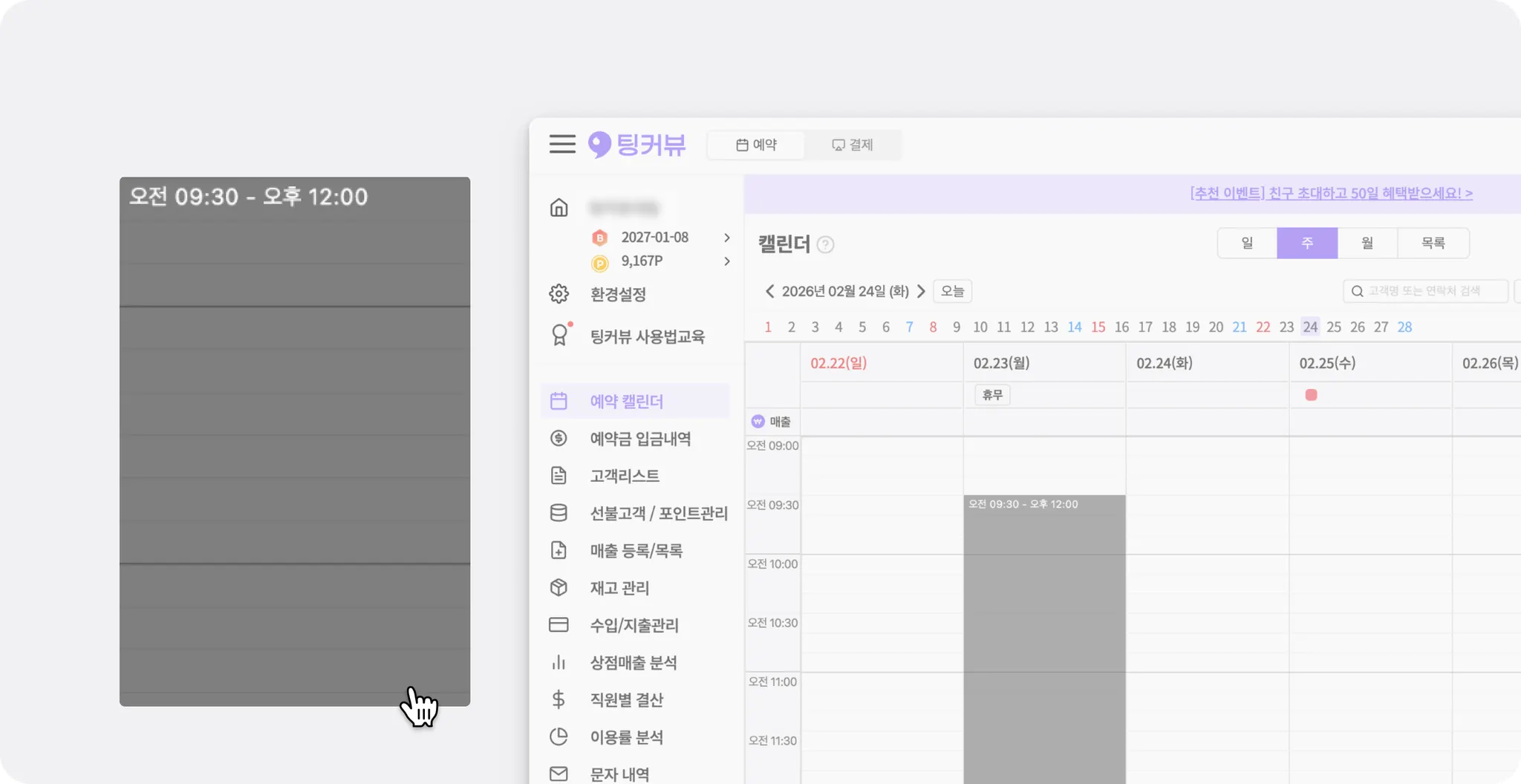The height and width of the screenshot is (784, 1521).
Task: Click the 고객리스트 document icon
Action: 558,475
